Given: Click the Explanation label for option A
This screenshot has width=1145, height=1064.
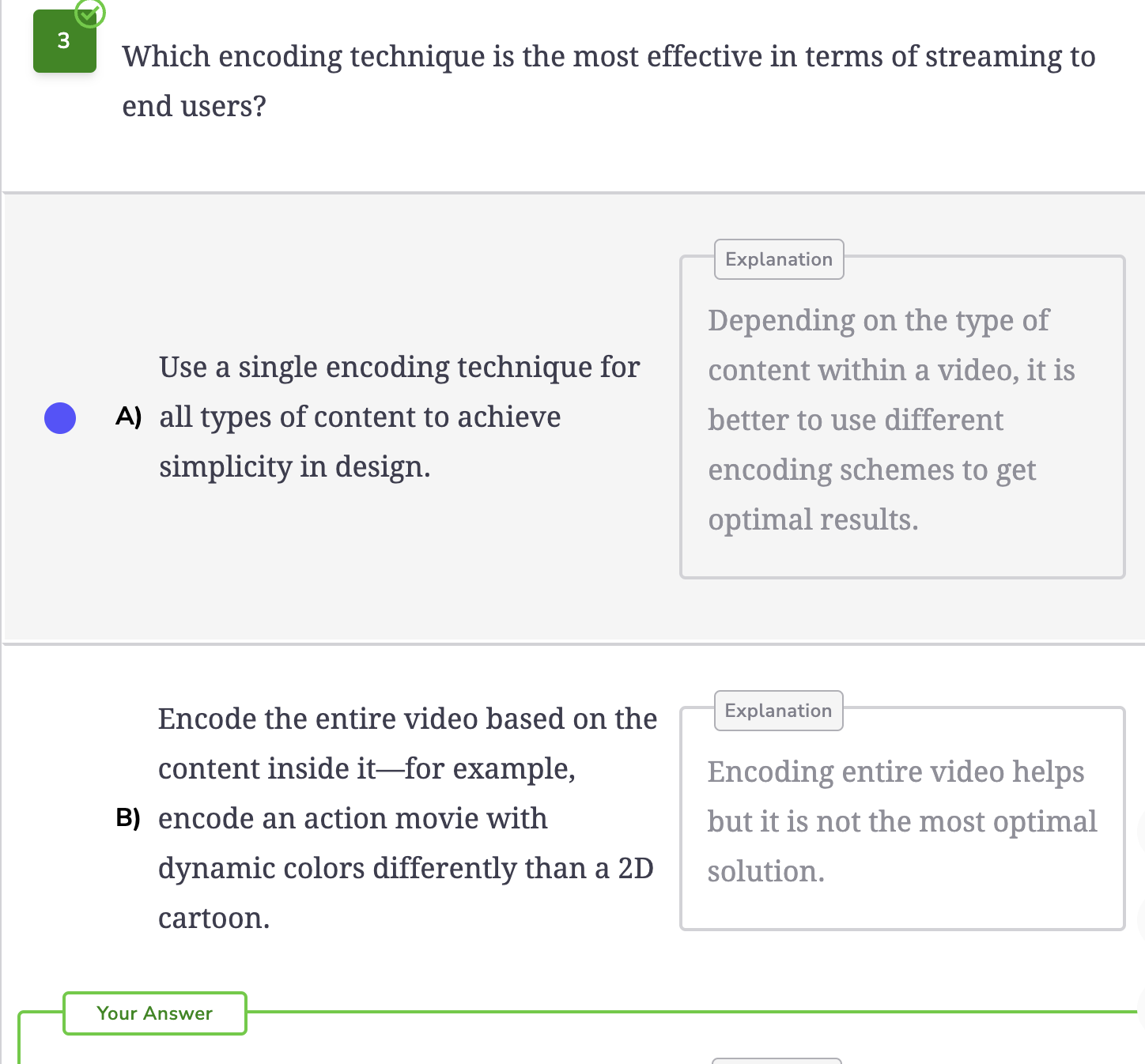Looking at the screenshot, I should [779, 259].
